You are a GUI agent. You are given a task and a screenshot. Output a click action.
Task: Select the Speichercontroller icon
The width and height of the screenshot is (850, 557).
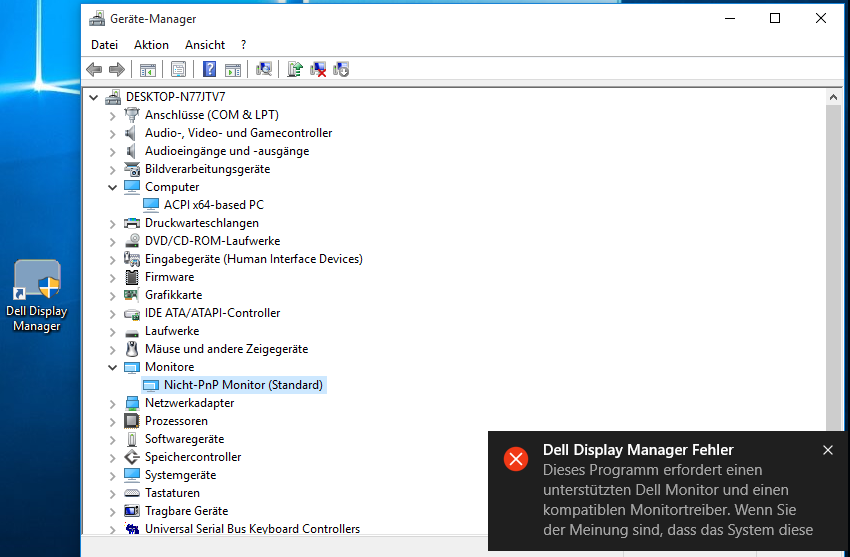tap(132, 457)
